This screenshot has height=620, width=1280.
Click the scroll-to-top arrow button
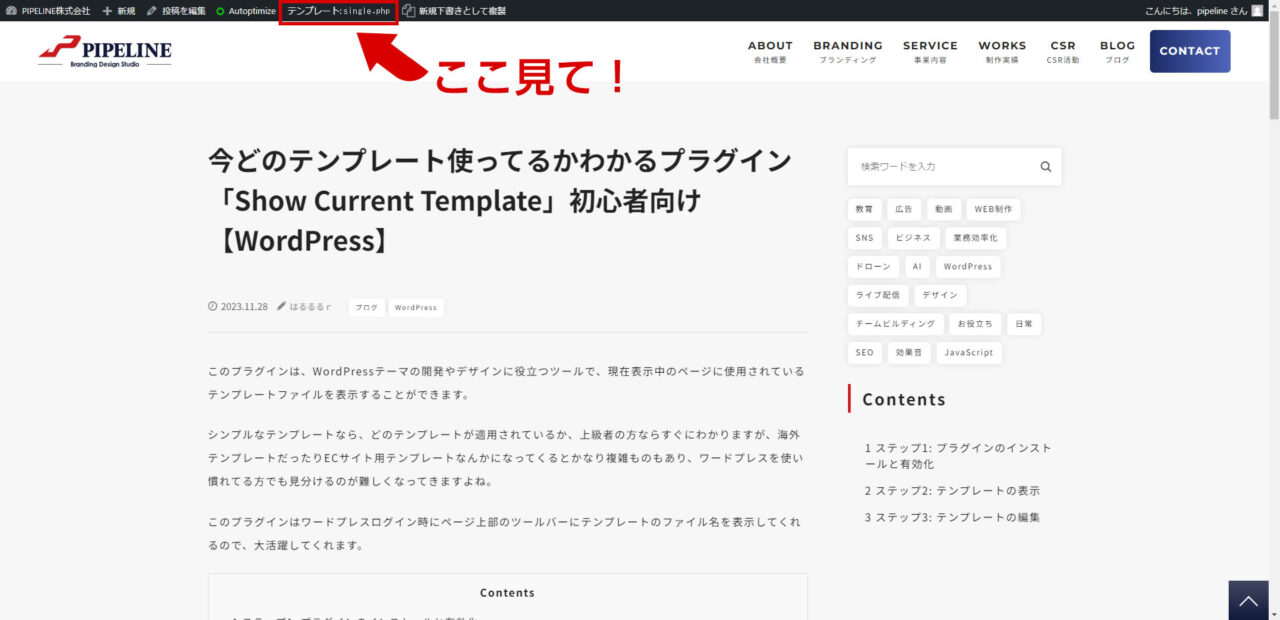point(1248,601)
